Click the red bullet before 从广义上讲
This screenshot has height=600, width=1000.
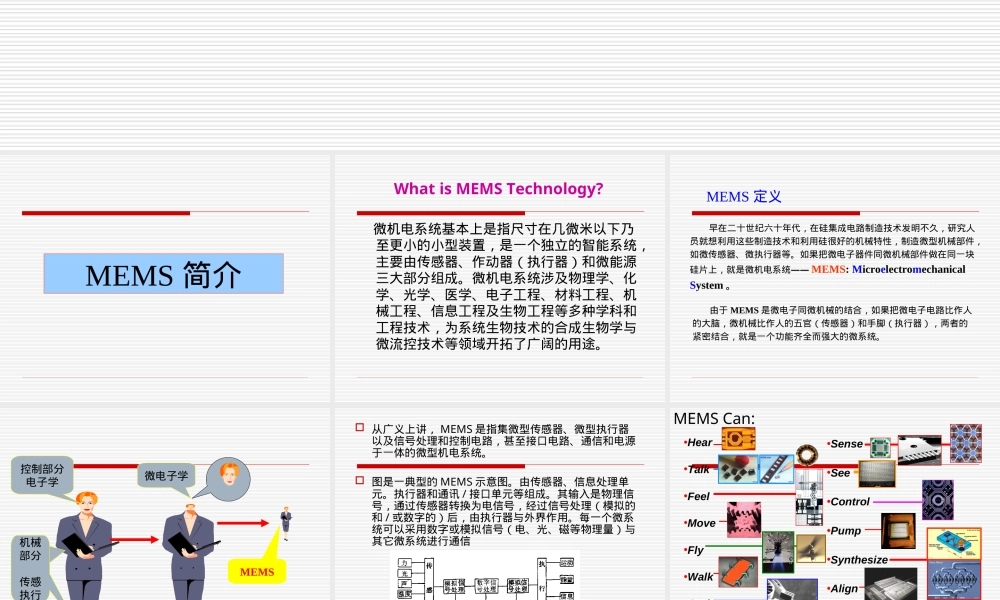pyautogui.click(x=360, y=428)
